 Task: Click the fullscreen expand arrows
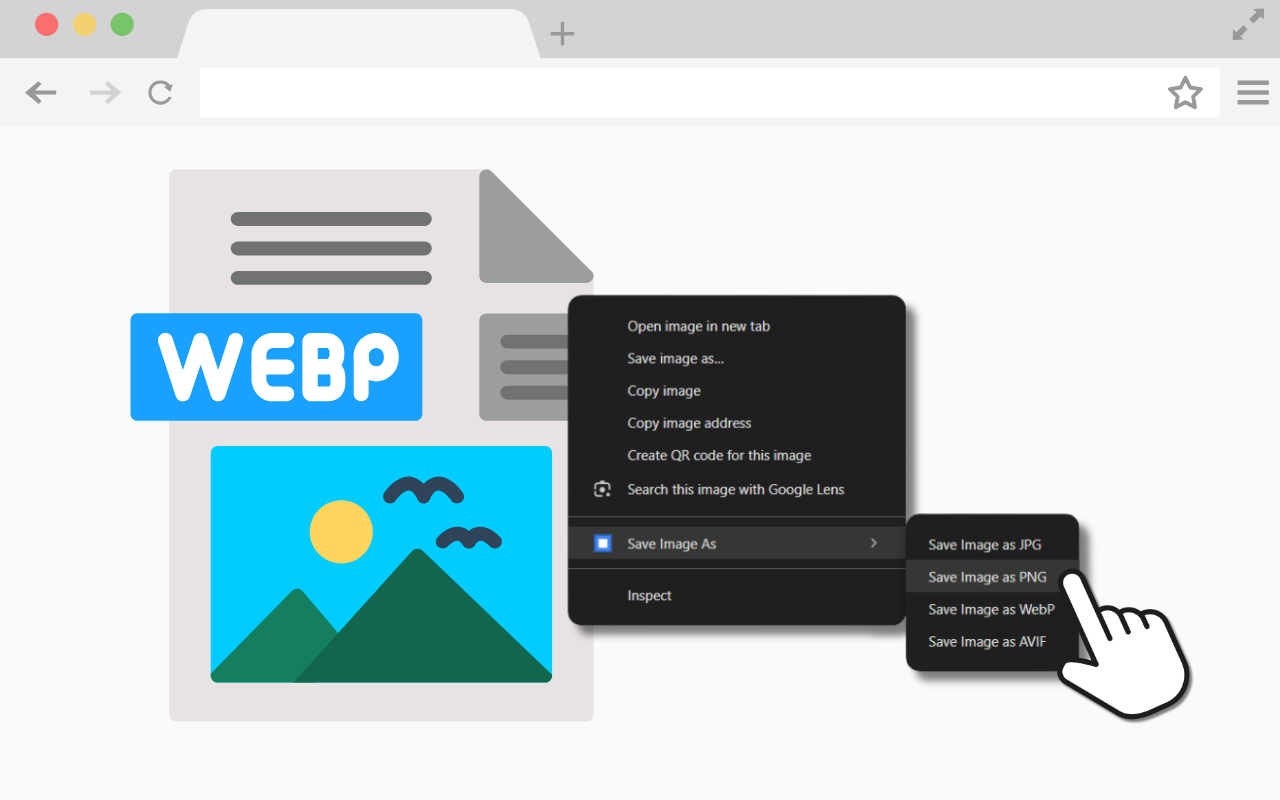point(1247,24)
